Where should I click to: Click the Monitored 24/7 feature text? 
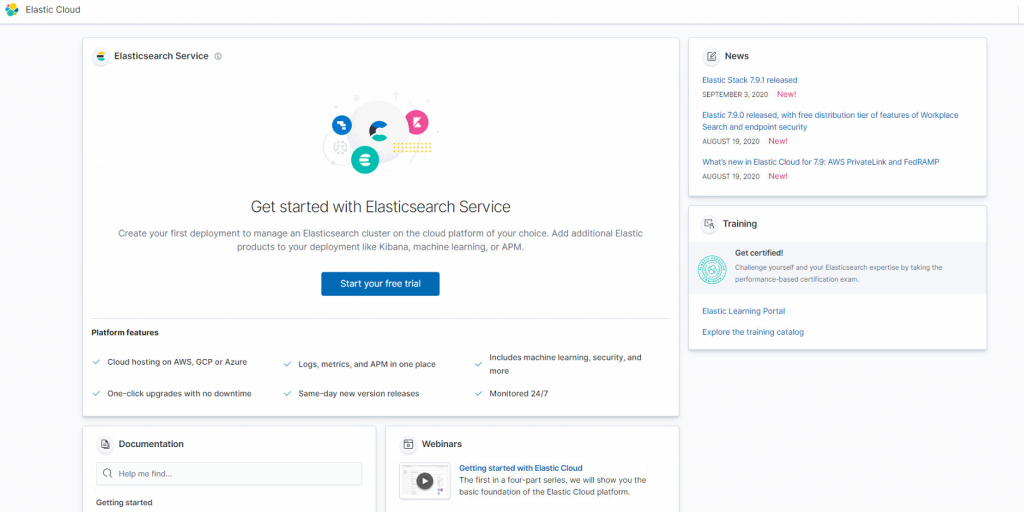pos(519,394)
